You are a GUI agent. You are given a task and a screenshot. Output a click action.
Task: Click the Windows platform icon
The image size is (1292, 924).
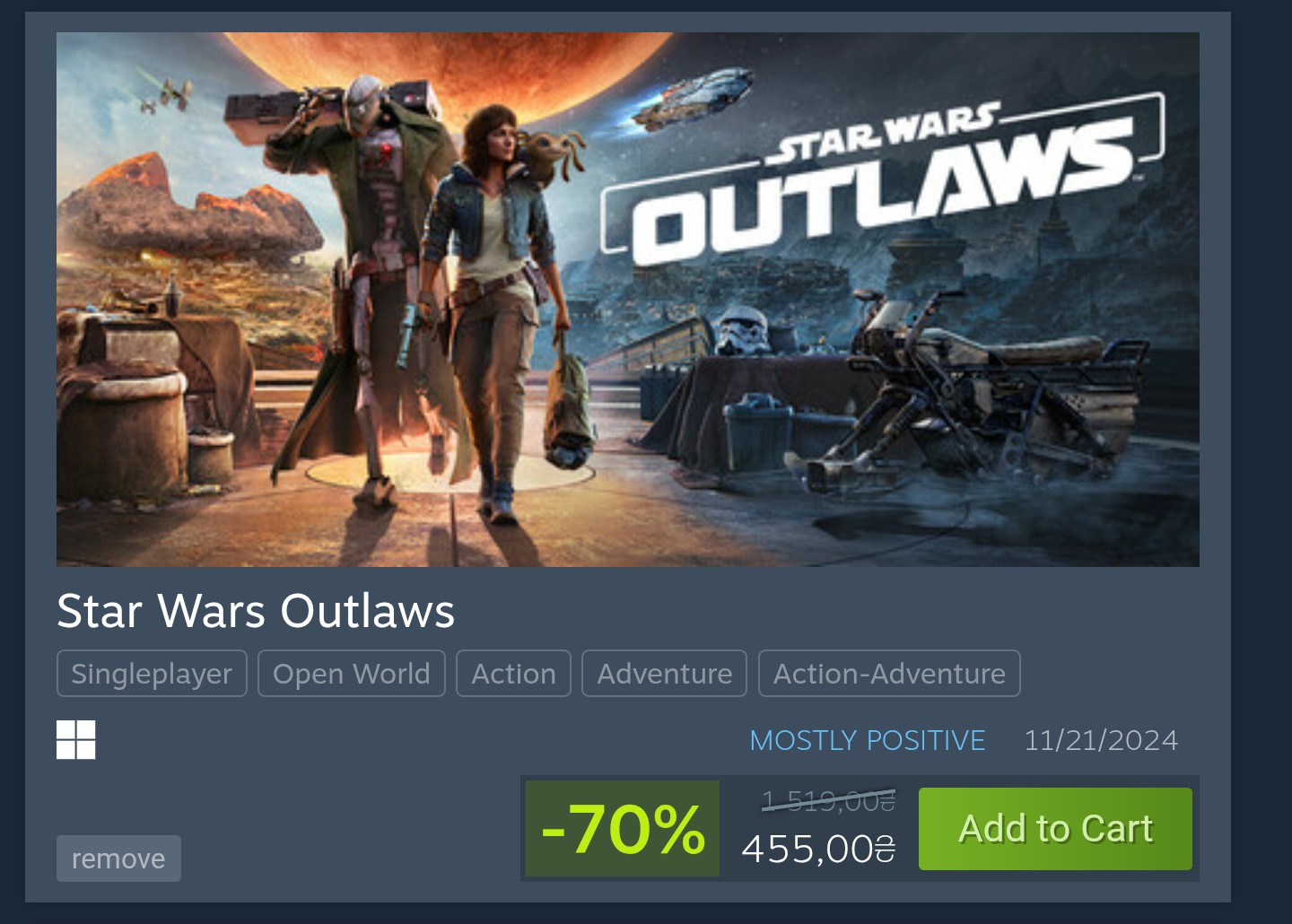(x=75, y=740)
